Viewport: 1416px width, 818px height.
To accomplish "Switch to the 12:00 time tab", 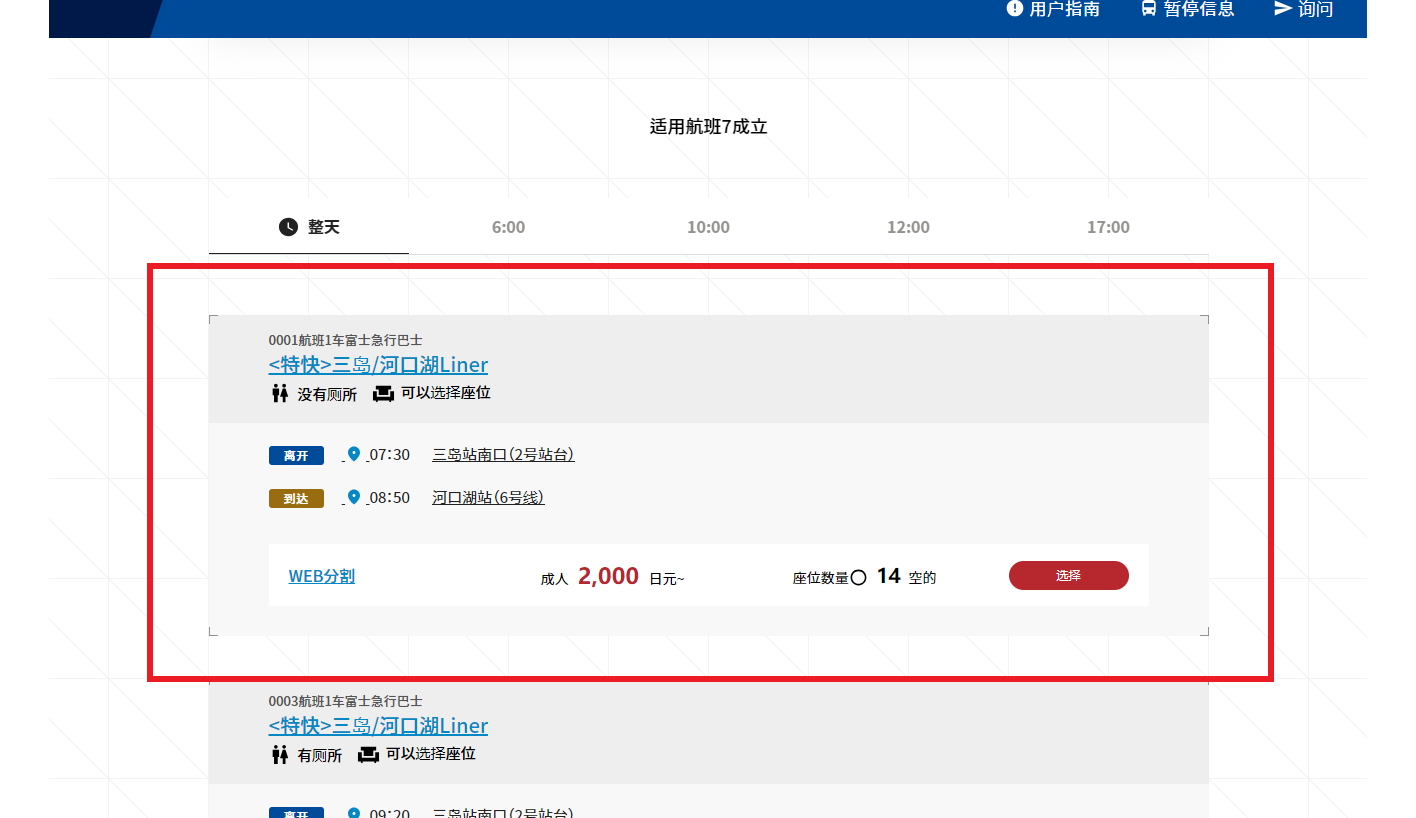I will (908, 227).
